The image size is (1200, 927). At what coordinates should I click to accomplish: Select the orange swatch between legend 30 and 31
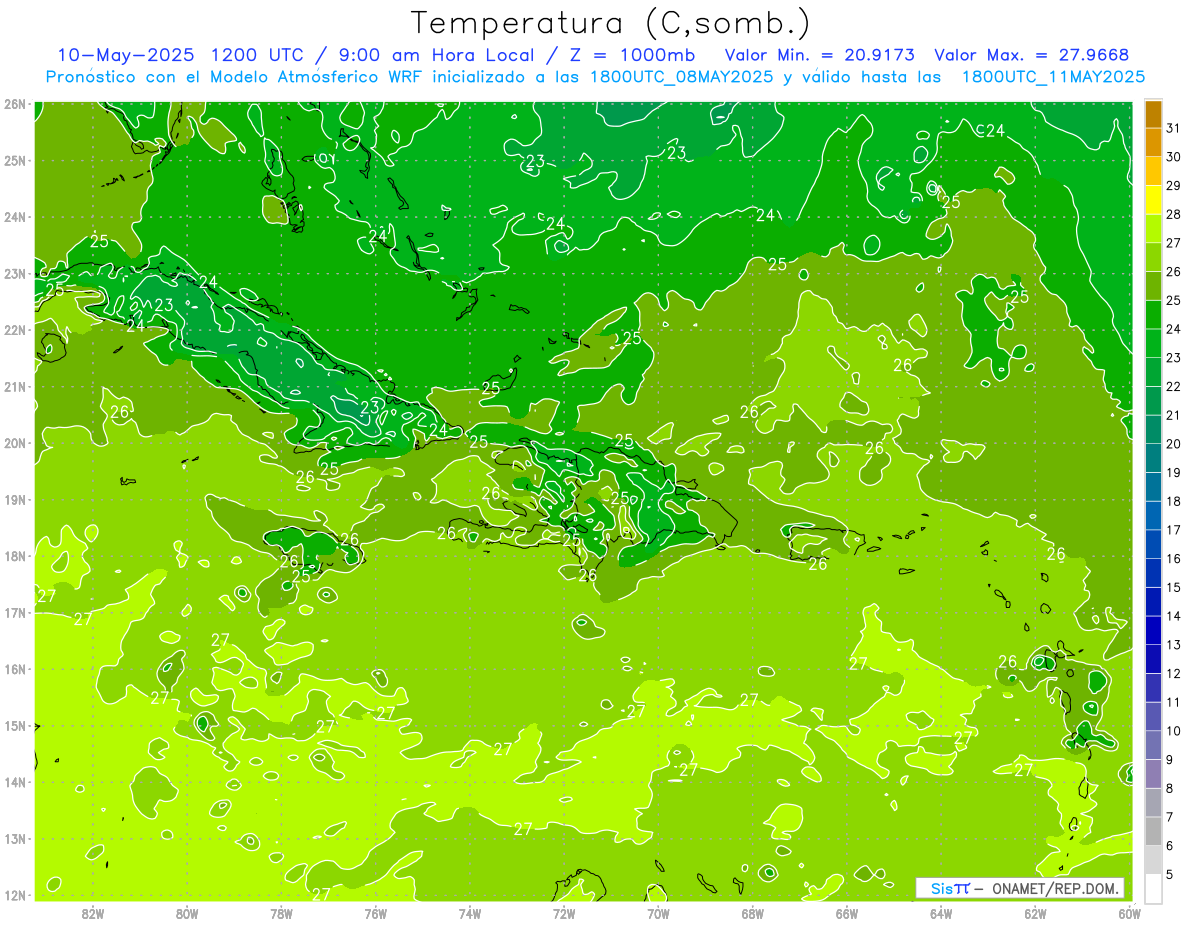pos(1153,142)
